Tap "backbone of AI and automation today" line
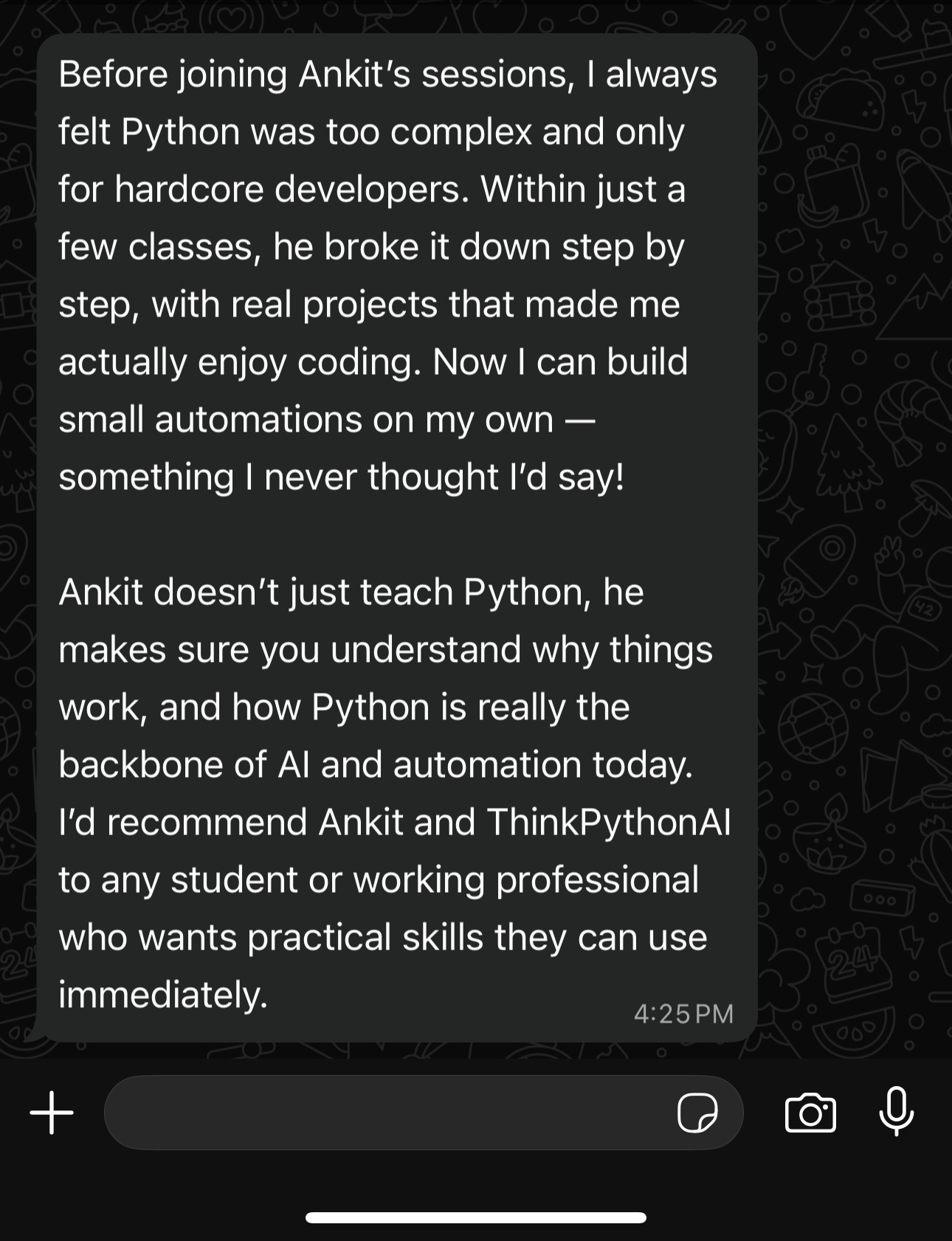Viewport: 952px width, 1241px height. click(375, 765)
